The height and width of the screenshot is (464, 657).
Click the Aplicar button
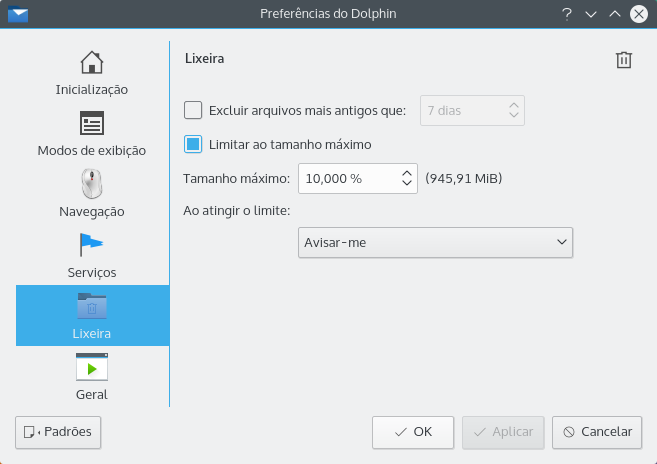(503, 432)
